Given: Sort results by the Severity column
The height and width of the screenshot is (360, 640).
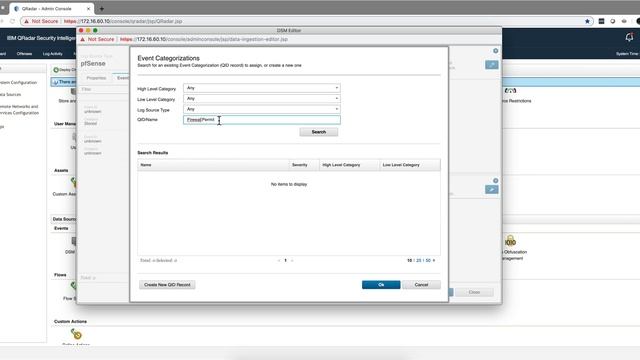Looking at the screenshot, I should (304, 165).
